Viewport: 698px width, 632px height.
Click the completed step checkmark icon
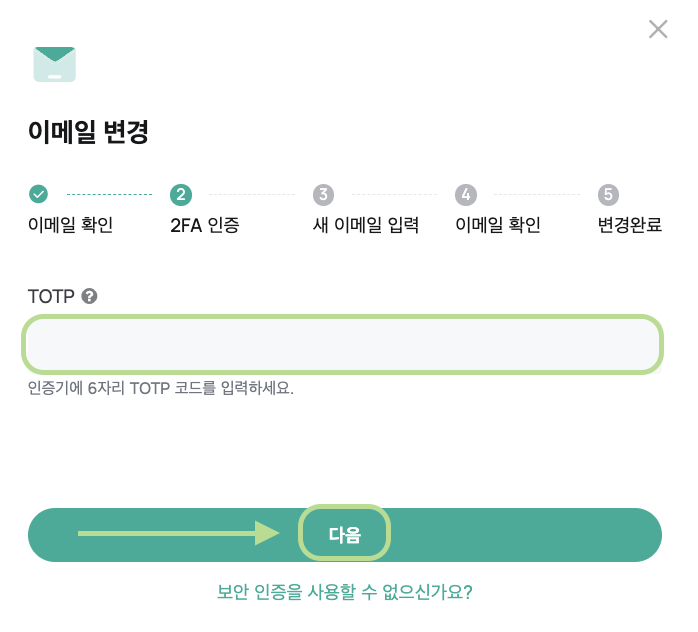pos(38,194)
